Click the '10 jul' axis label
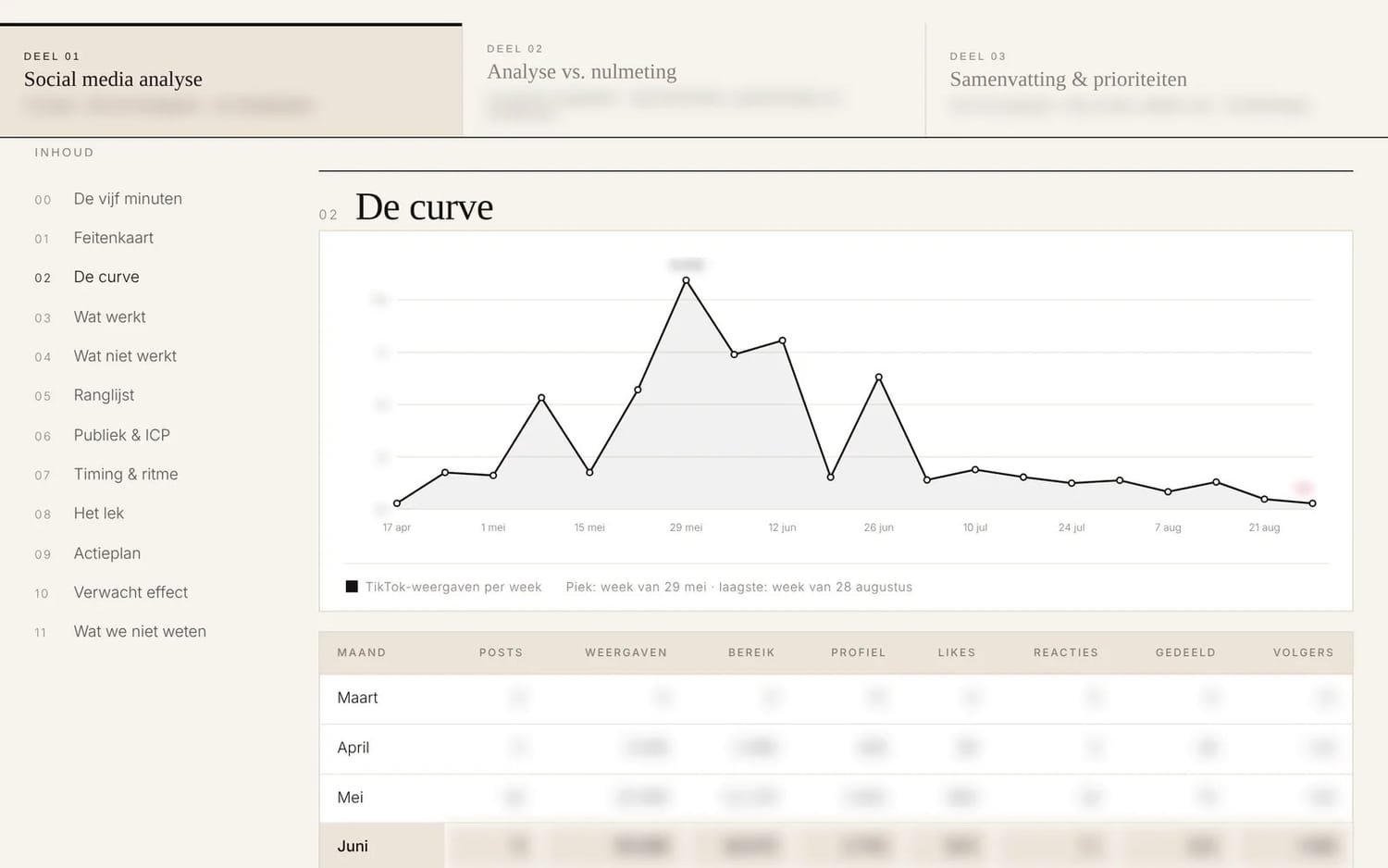 click(975, 527)
